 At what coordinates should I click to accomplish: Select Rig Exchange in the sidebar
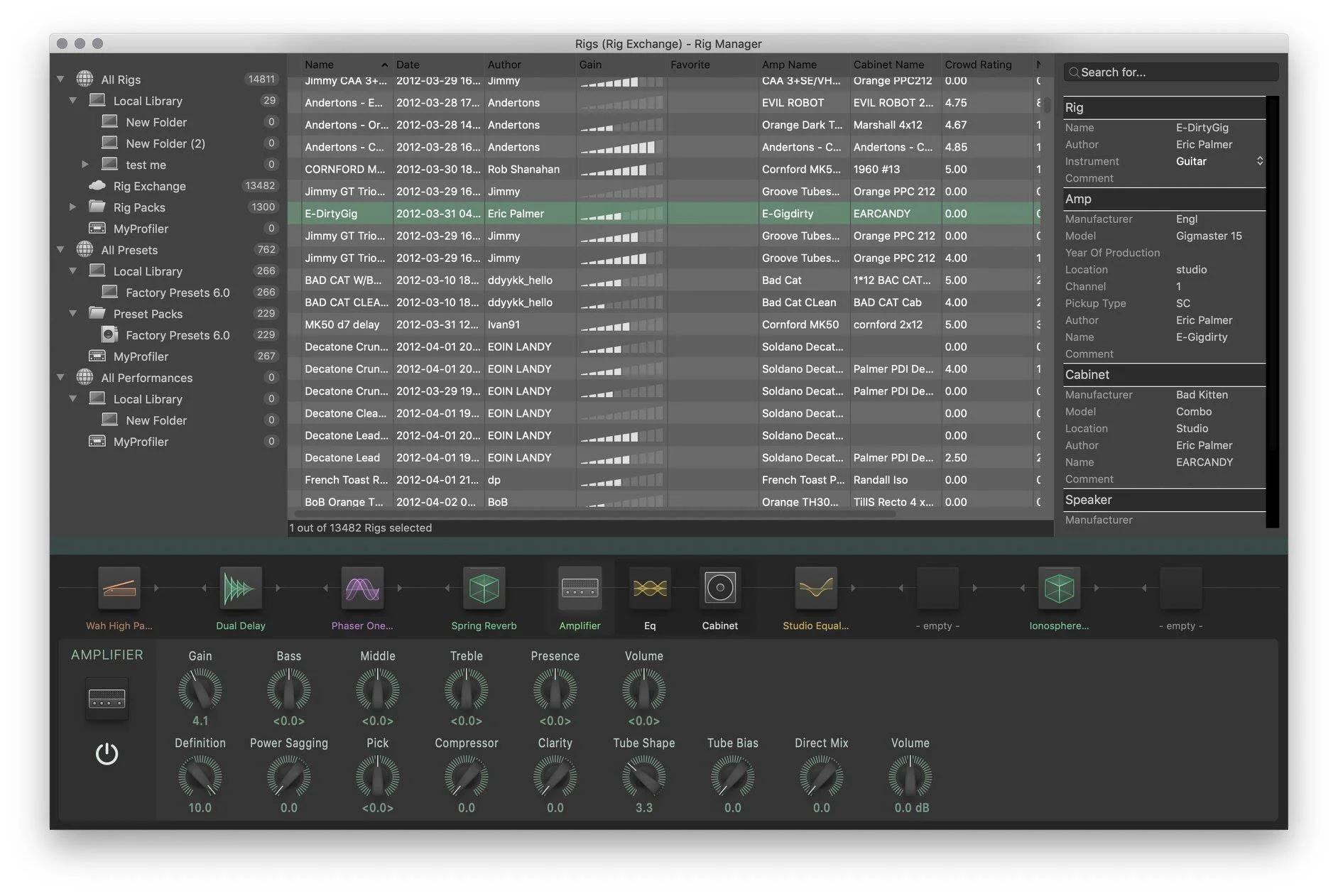click(x=149, y=186)
